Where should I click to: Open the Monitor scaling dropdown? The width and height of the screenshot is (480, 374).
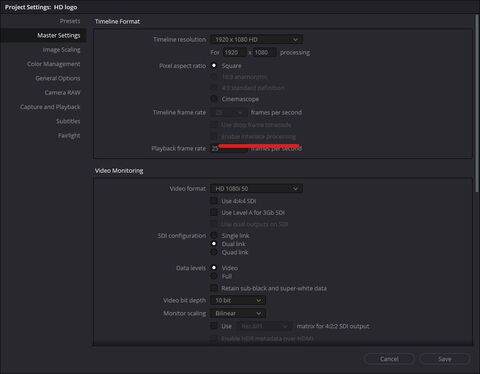point(238,313)
